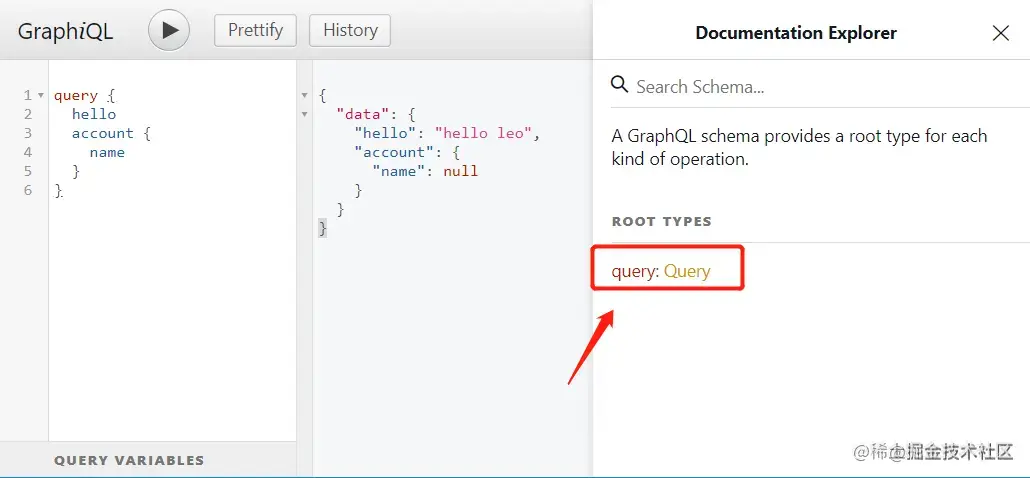Screen dimensions: 1030x478
Task: Open the Query root type link
Action: pyautogui.click(x=687, y=271)
